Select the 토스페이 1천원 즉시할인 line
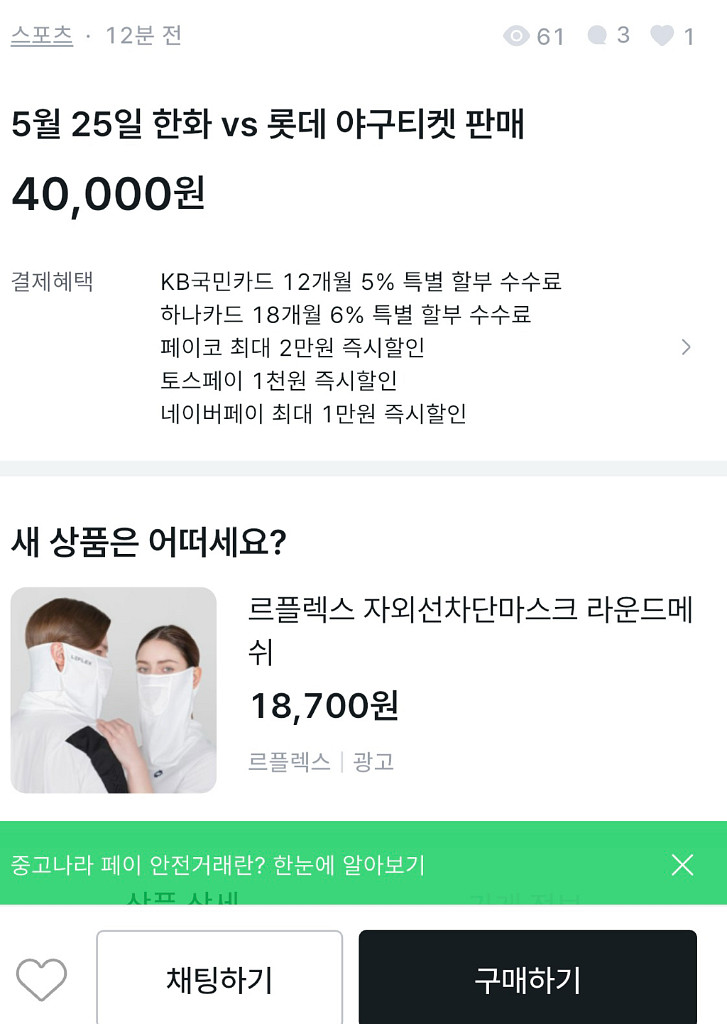The height and width of the screenshot is (1024, 727). (279, 381)
